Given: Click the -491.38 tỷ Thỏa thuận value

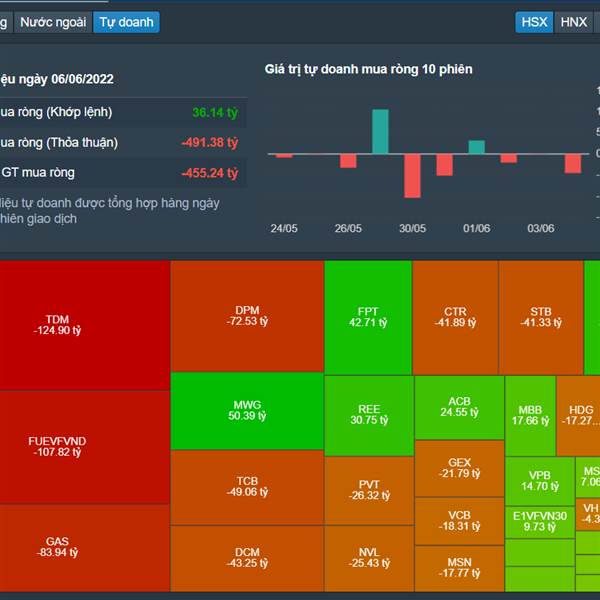Looking at the screenshot, I should (x=210, y=143).
